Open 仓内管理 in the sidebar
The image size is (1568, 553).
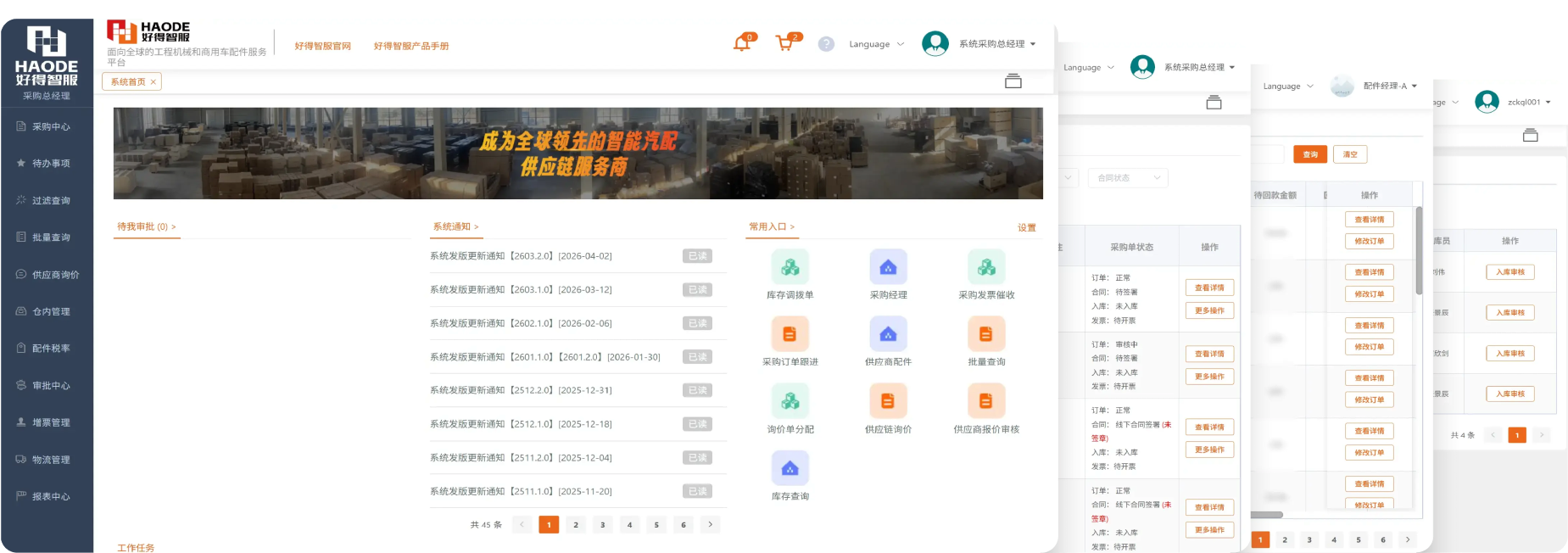pos(47,311)
